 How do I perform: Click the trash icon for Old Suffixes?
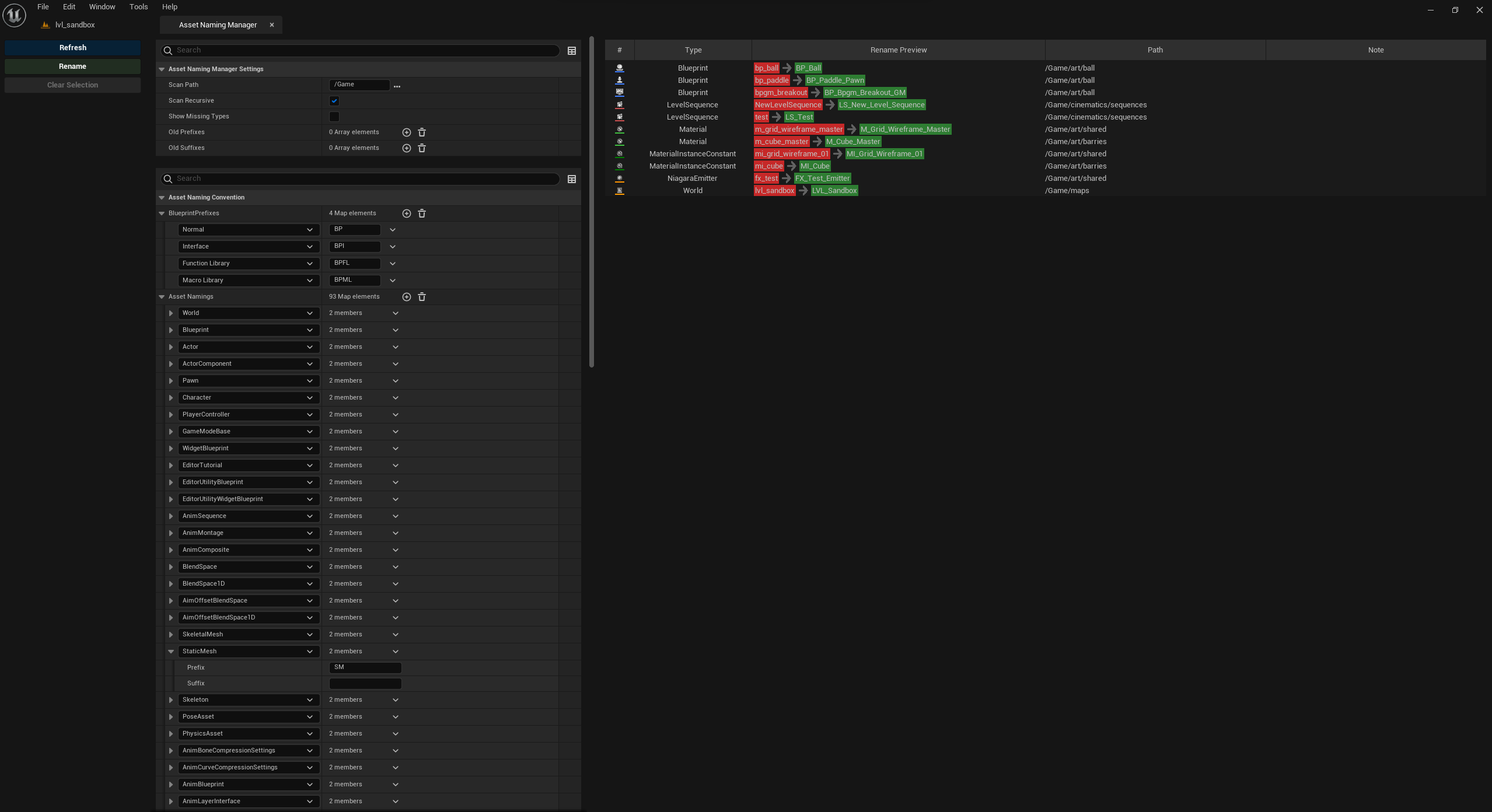pyautogui.click(x=422, y=148)
